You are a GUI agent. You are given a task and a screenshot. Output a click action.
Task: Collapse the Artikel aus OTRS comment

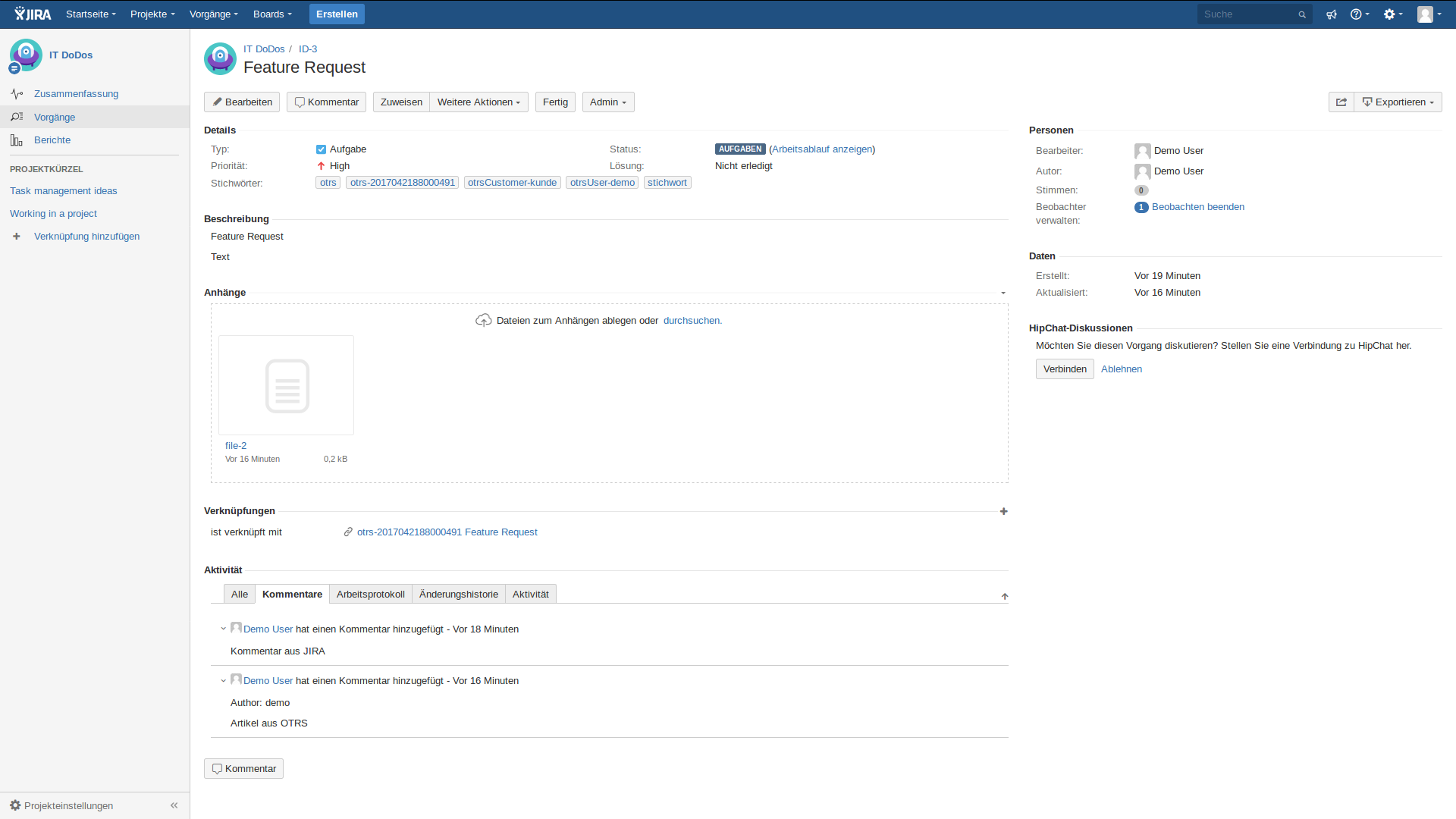(x=224, y=680)
